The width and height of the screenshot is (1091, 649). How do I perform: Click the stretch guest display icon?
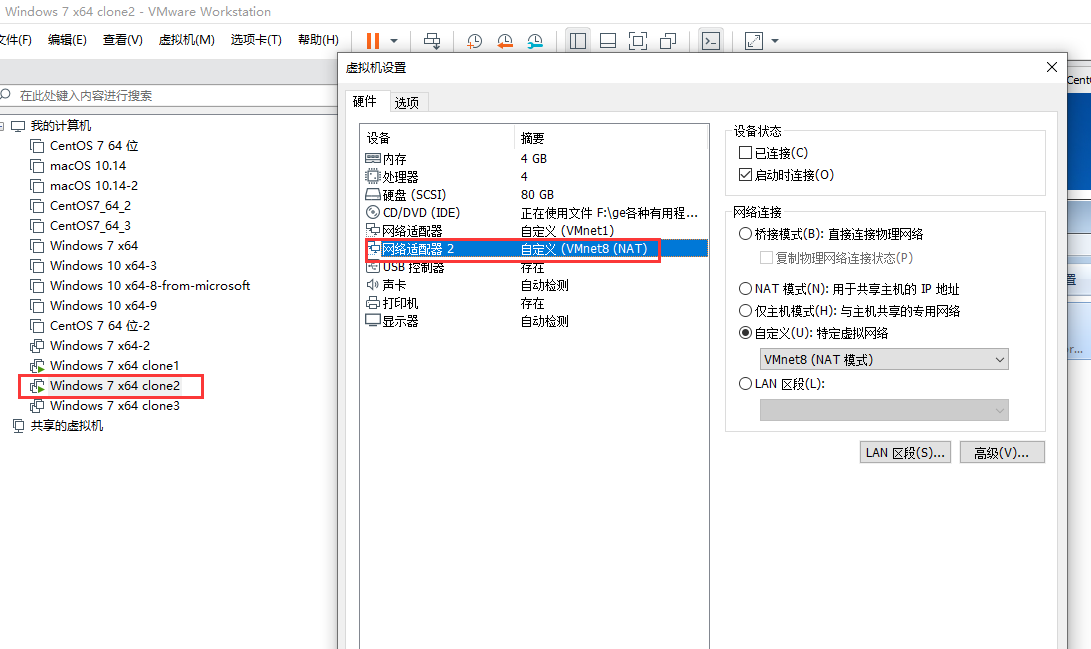754,41
